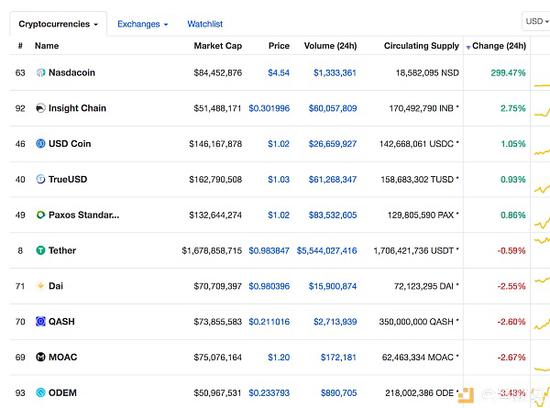The image size is (550, 408).
Task: Click Tether price $0.983847
Action: (269, 250)
